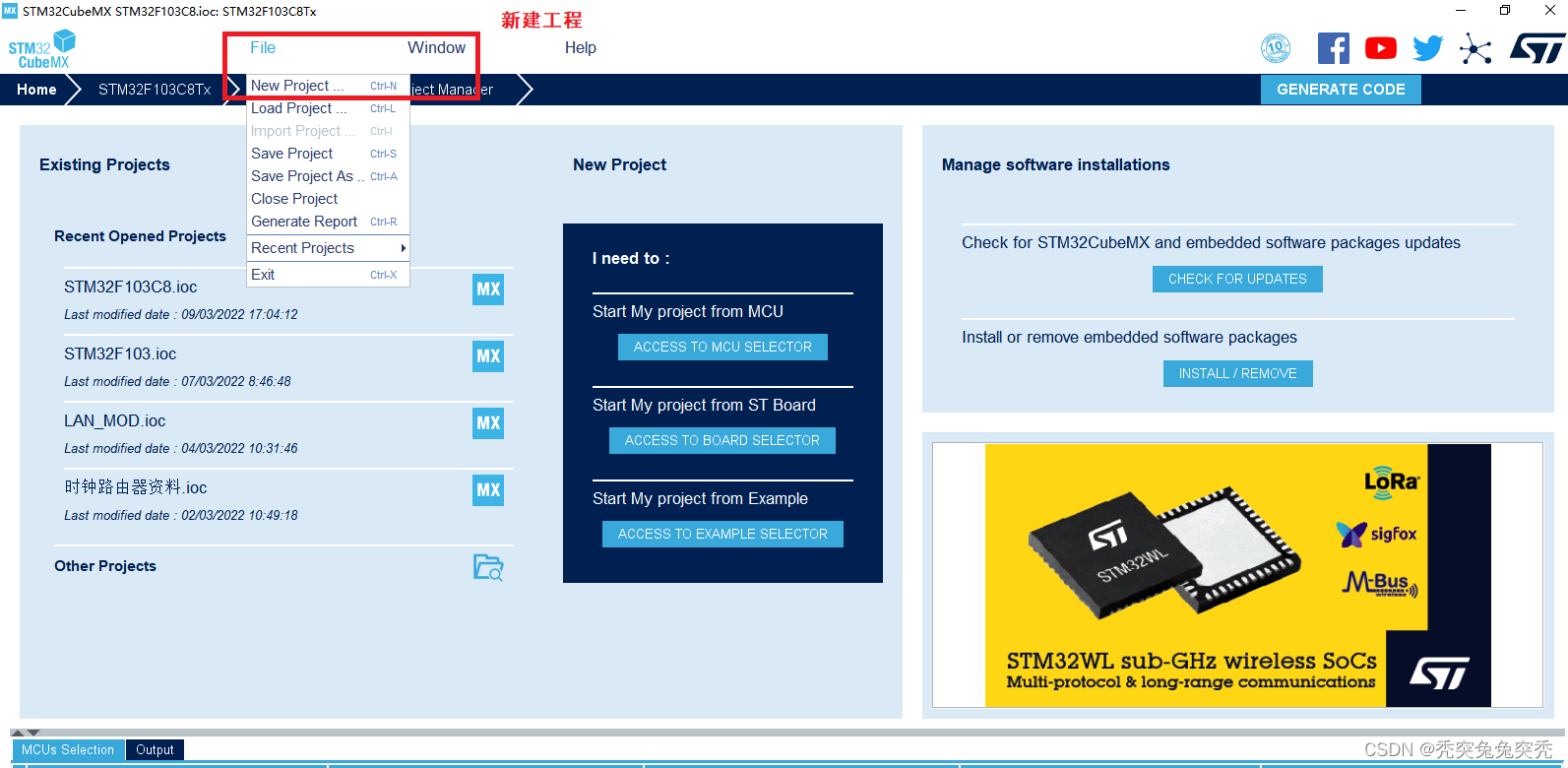Expand Recent Projects submenu

[328, 248]
